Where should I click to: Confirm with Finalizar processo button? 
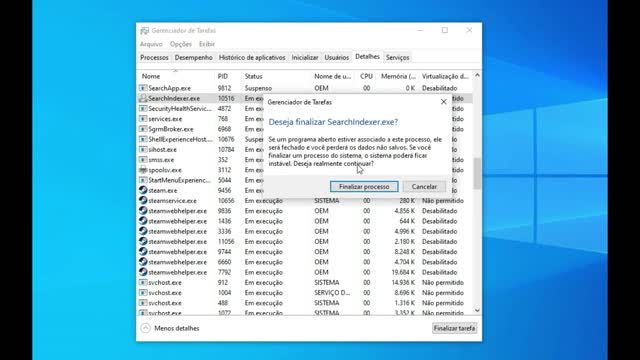[364, 187]
